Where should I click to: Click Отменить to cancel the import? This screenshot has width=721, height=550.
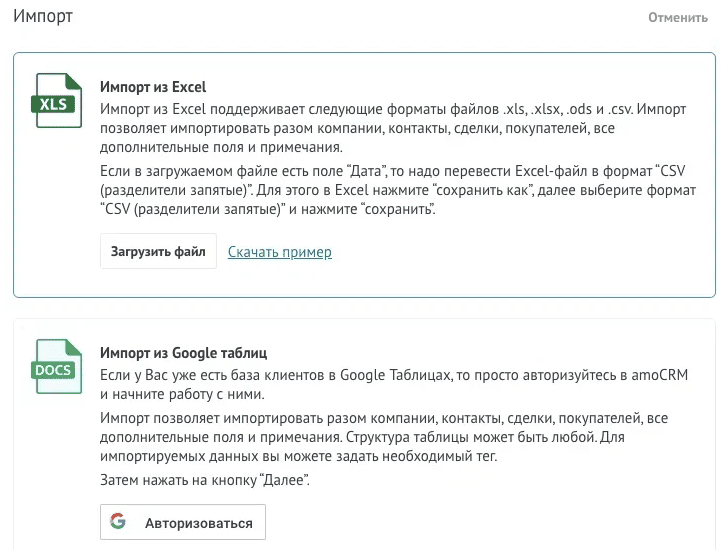click(677, 18)
